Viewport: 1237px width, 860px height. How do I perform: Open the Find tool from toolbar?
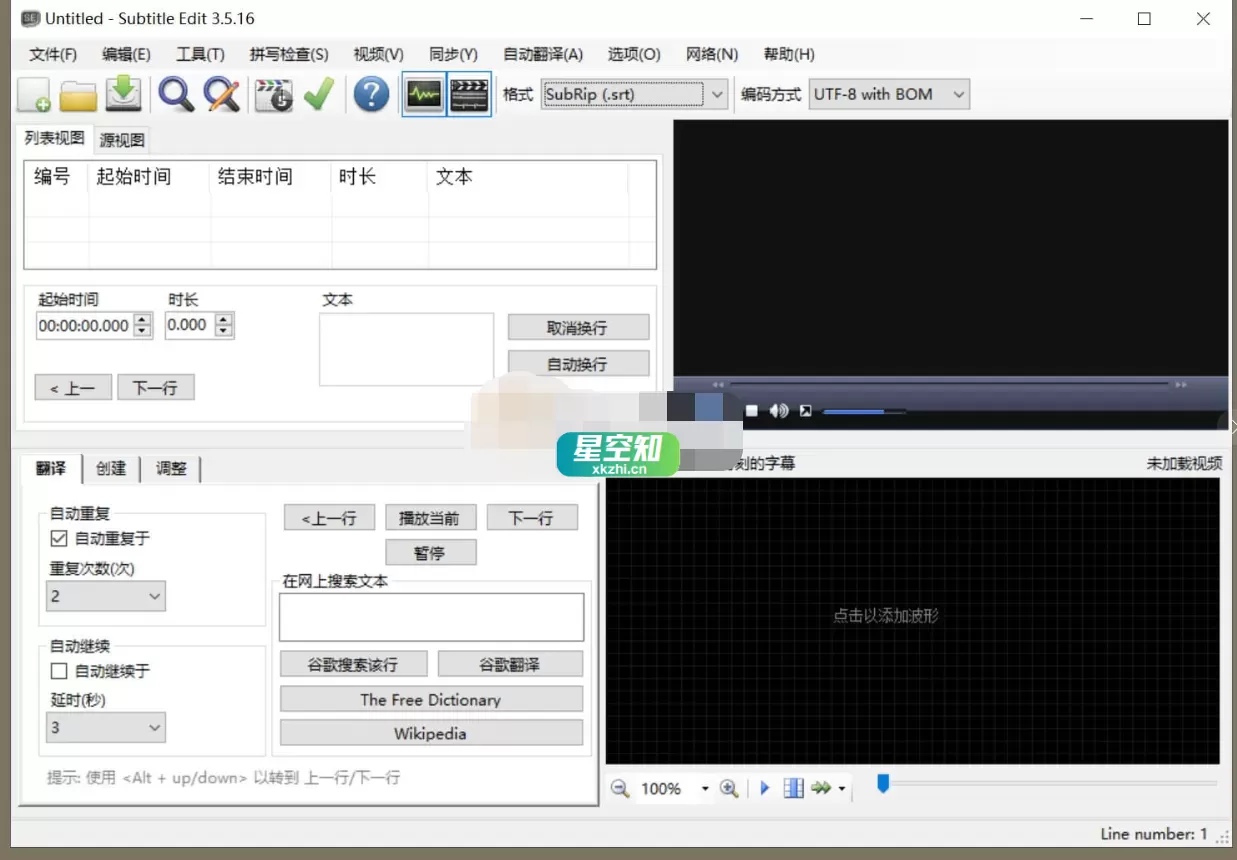176,95
